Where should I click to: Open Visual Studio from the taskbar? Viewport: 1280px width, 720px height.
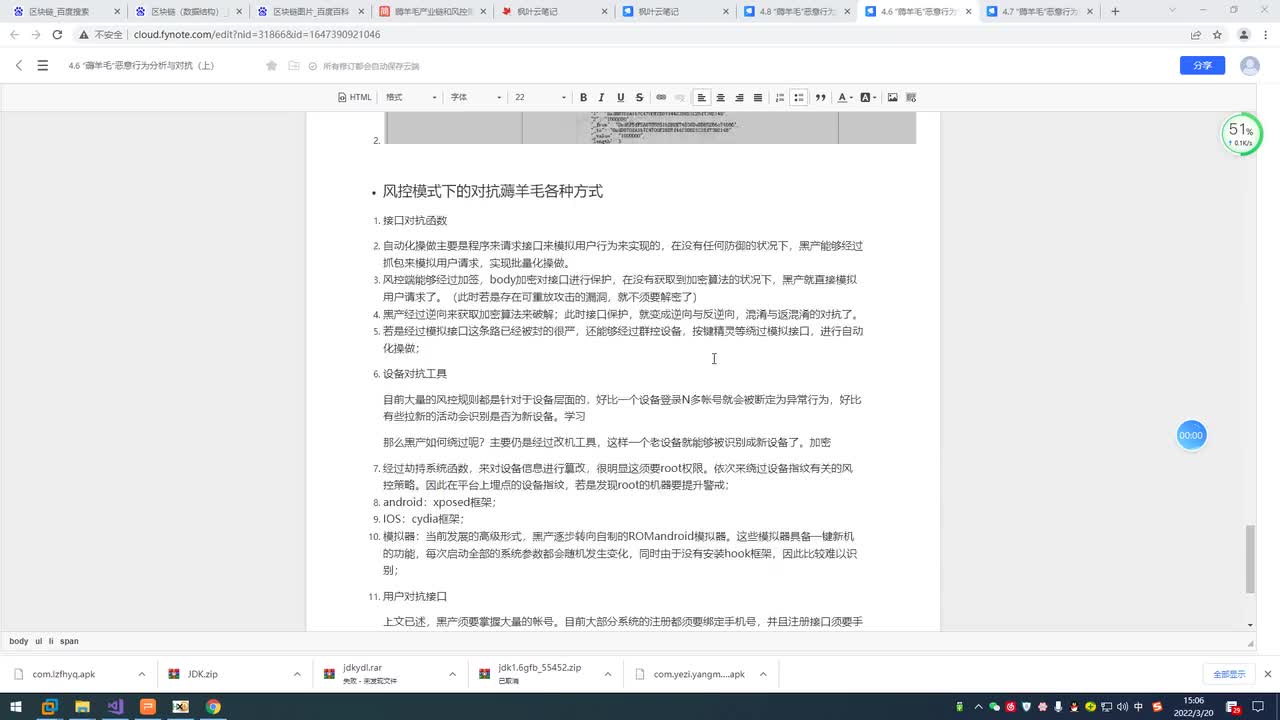(x=115, y=707)
